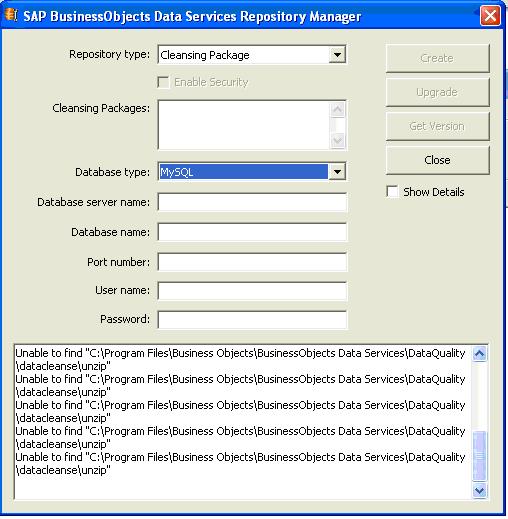Close the Repository Manager window with X
Screen dimensions: 508x519
(490, 16)
